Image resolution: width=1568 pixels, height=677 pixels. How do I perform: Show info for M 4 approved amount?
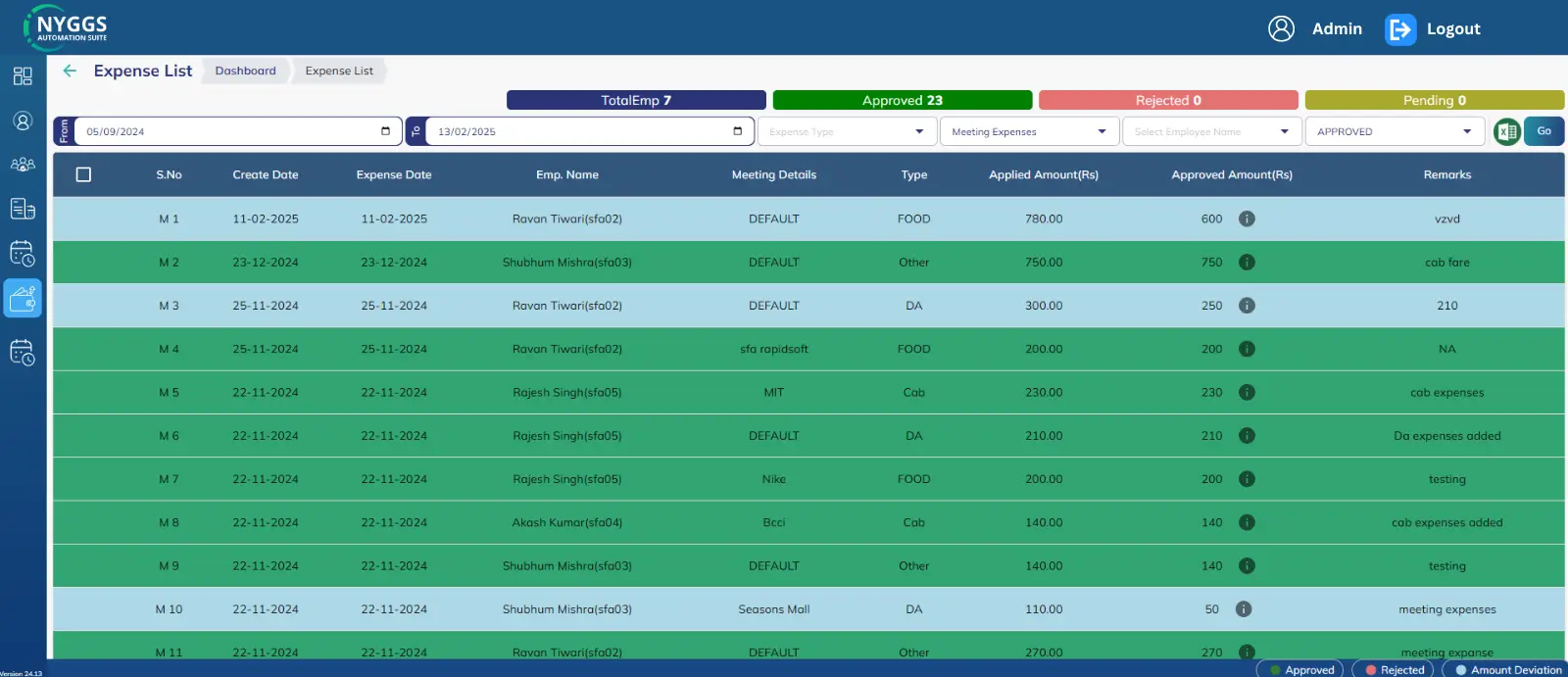point(1247,349)
